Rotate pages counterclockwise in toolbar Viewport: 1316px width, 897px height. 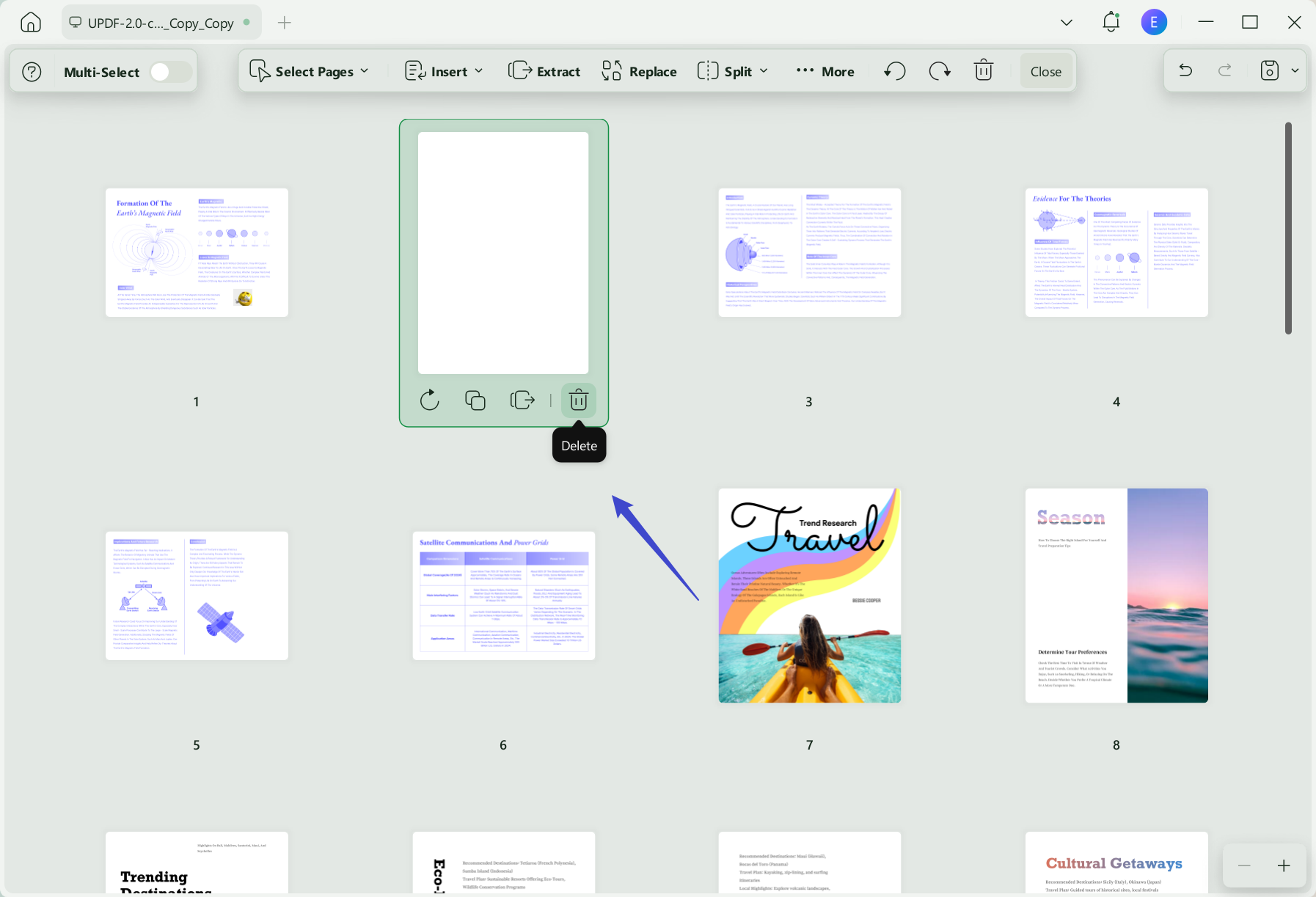pos(895,71)
